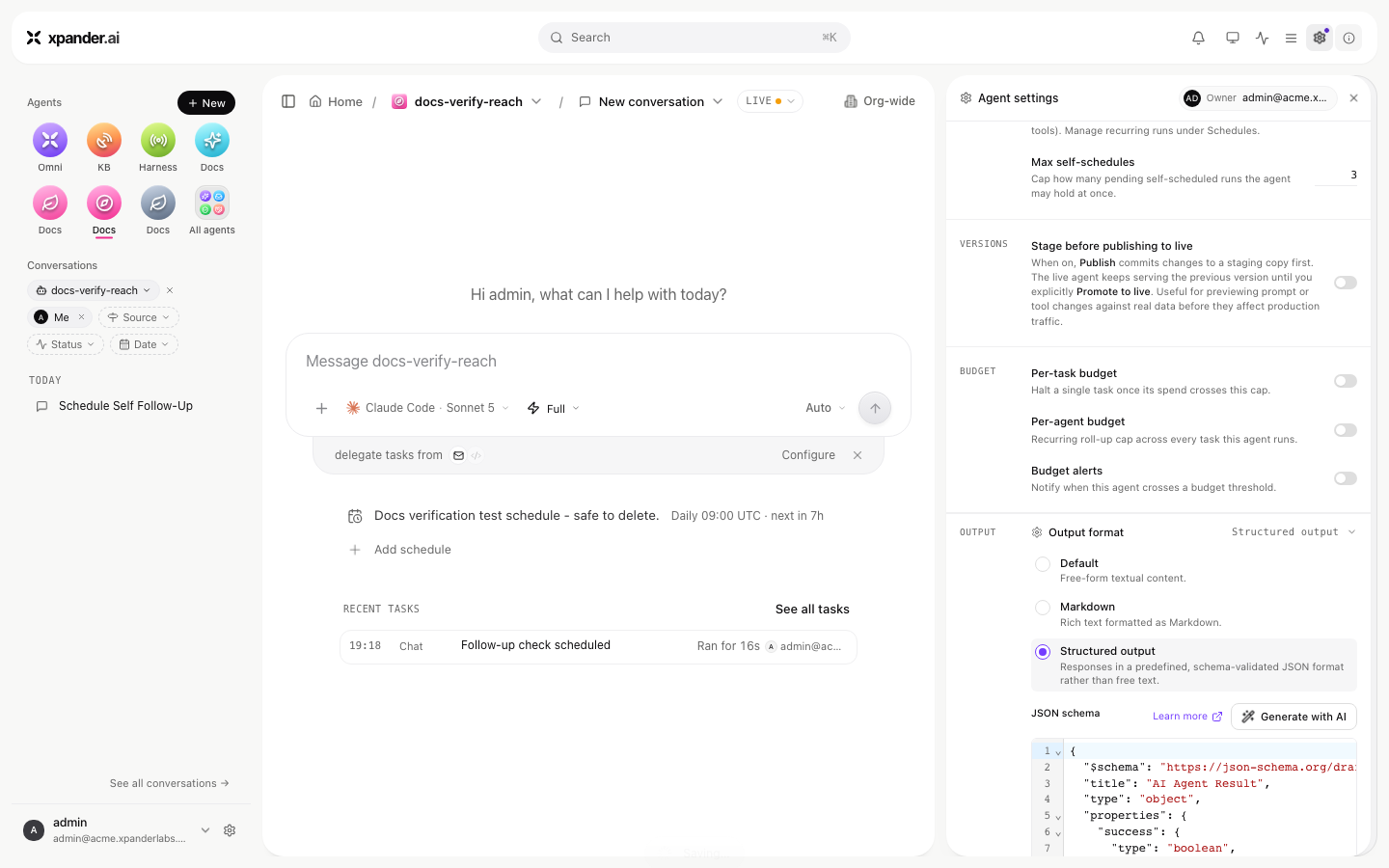Image resolution: width=1389 pixels, height=868 pixels.
Task: Click the Owner admin@acme chip
Action: [1259, 98]
